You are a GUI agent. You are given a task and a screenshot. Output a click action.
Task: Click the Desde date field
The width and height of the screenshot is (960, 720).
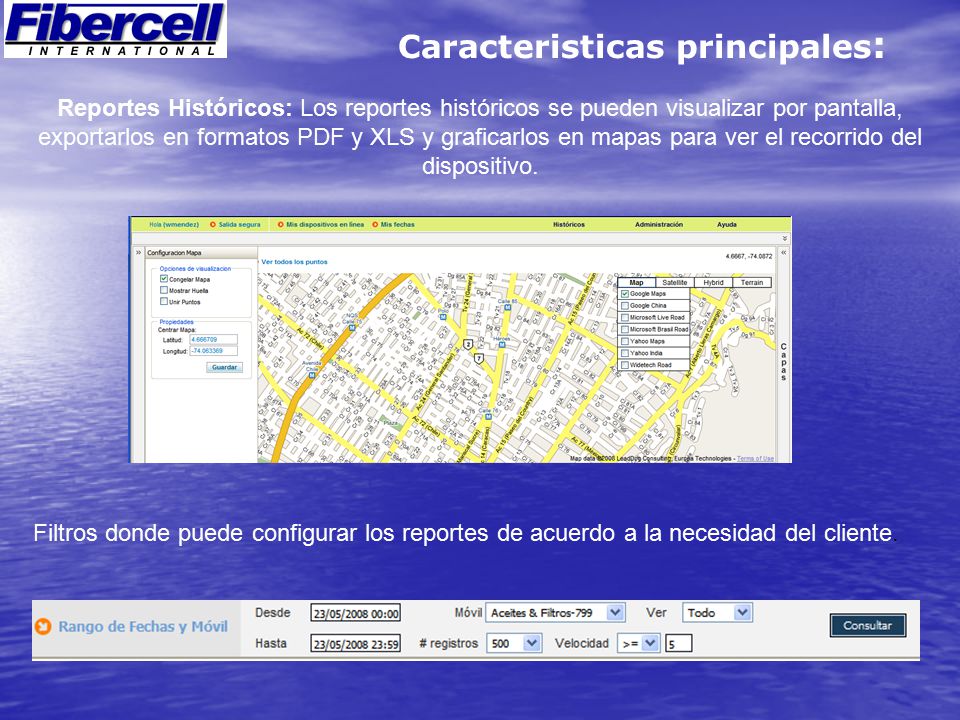pyautogui.click(x=356, y=613)
